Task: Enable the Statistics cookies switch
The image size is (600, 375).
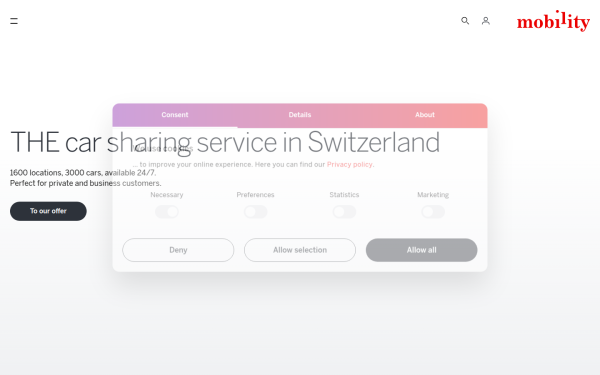Action: click(x=344, y=212)
